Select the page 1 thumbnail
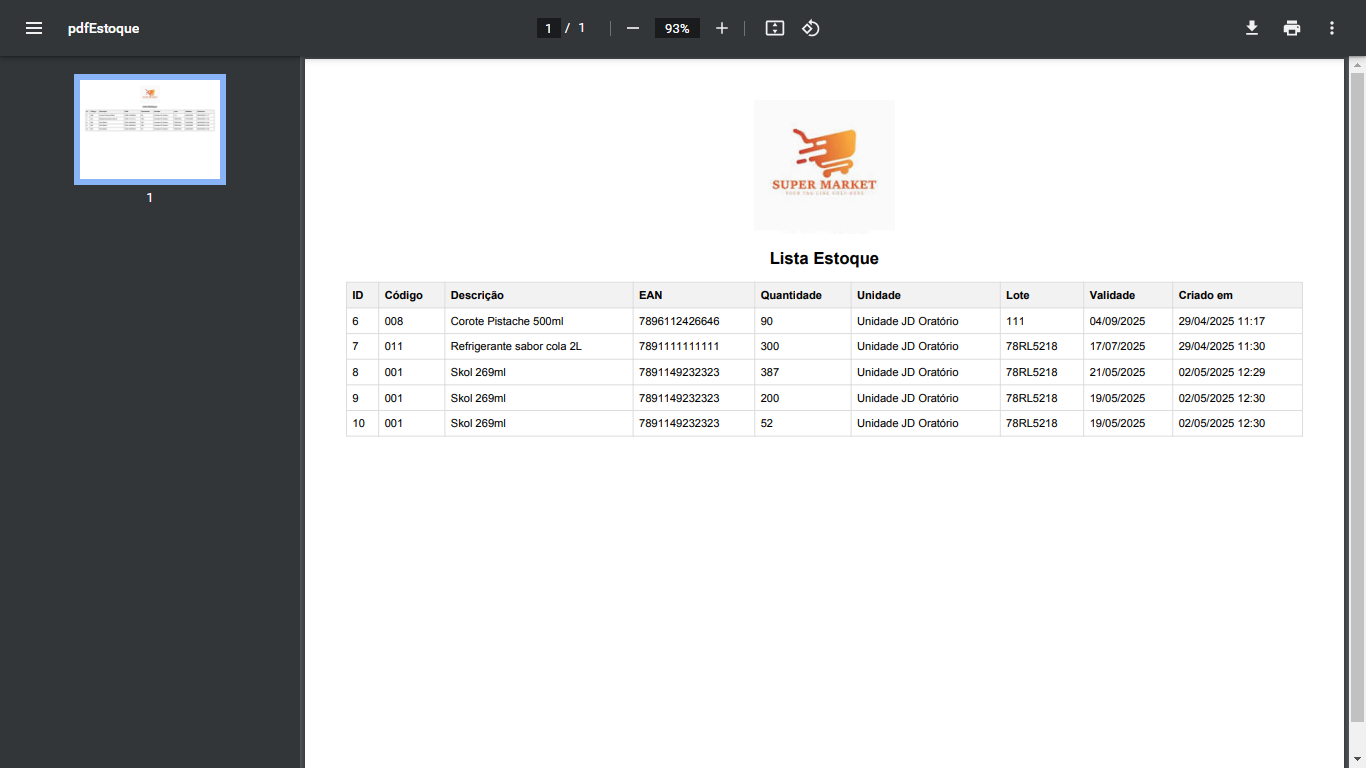Viewport: 1366px width, 768px height. click(x=150, y=130)
